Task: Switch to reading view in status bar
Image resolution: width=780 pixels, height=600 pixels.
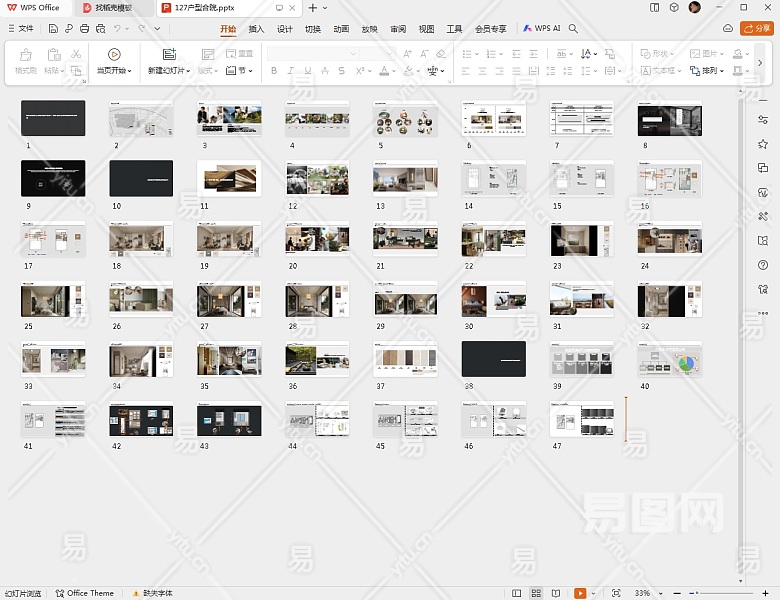Action: point(554,593)
